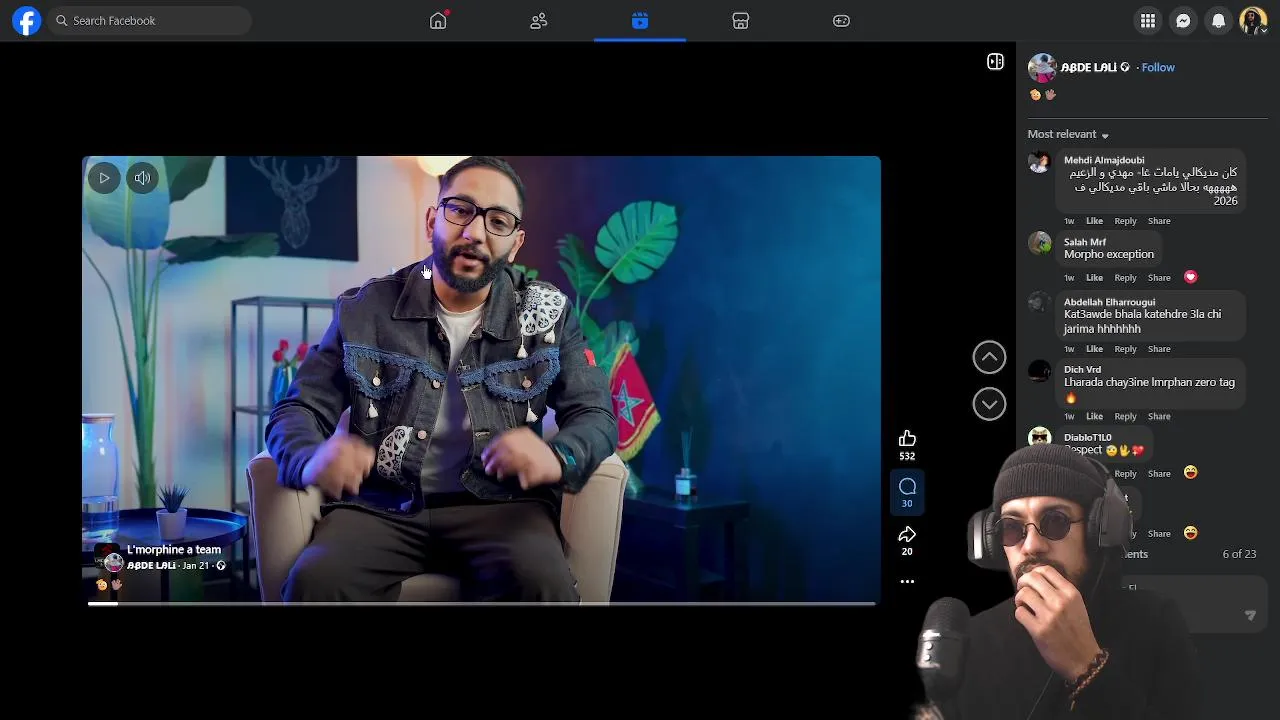The height and width of the screenshot is (720, 1280).
Task: Open the account profile menu
Action: [1253, 20]
